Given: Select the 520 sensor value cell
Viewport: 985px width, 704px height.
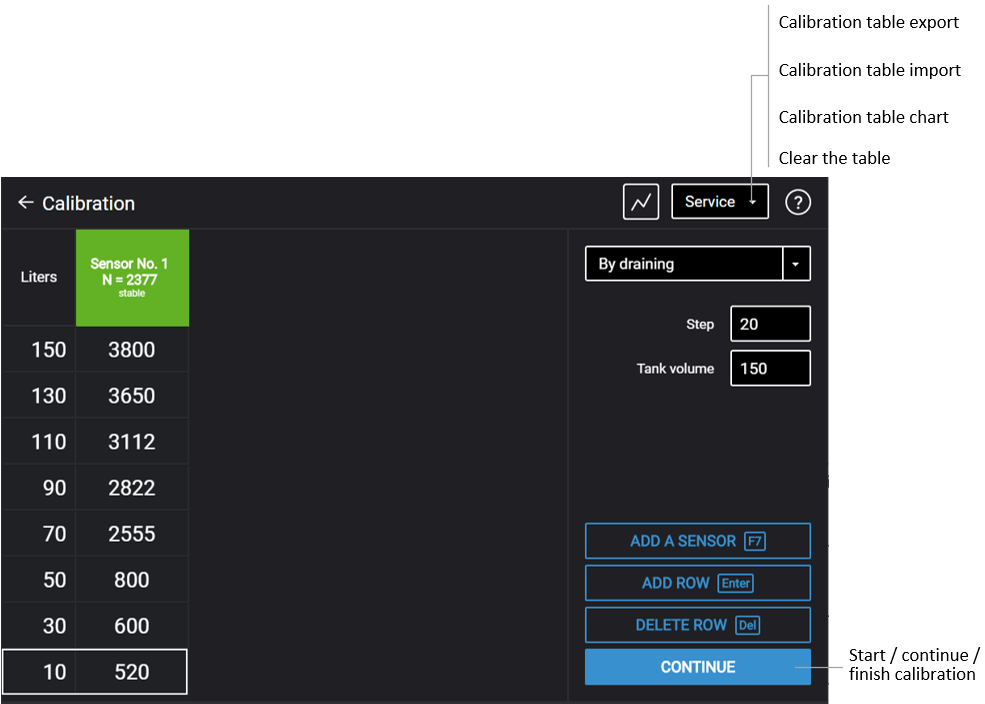Looking at the screenshot, I should tap(132, 672).
